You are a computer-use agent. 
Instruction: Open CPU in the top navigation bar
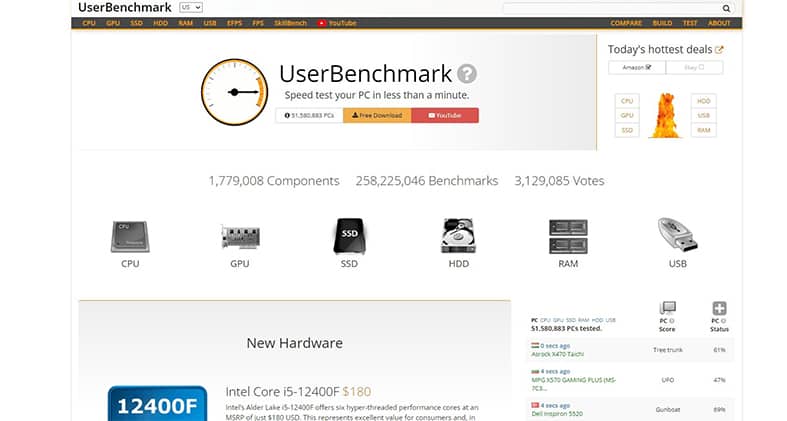tap(89, 23)
